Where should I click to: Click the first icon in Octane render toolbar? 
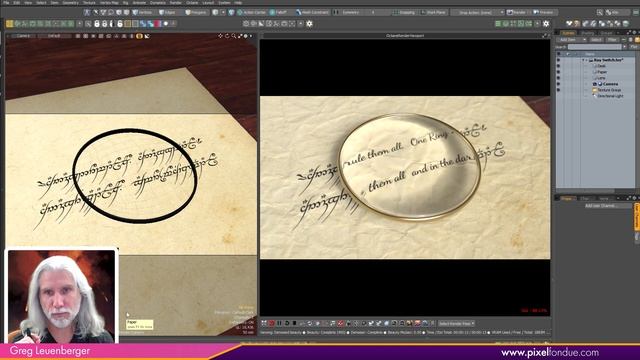pos(264,323)
